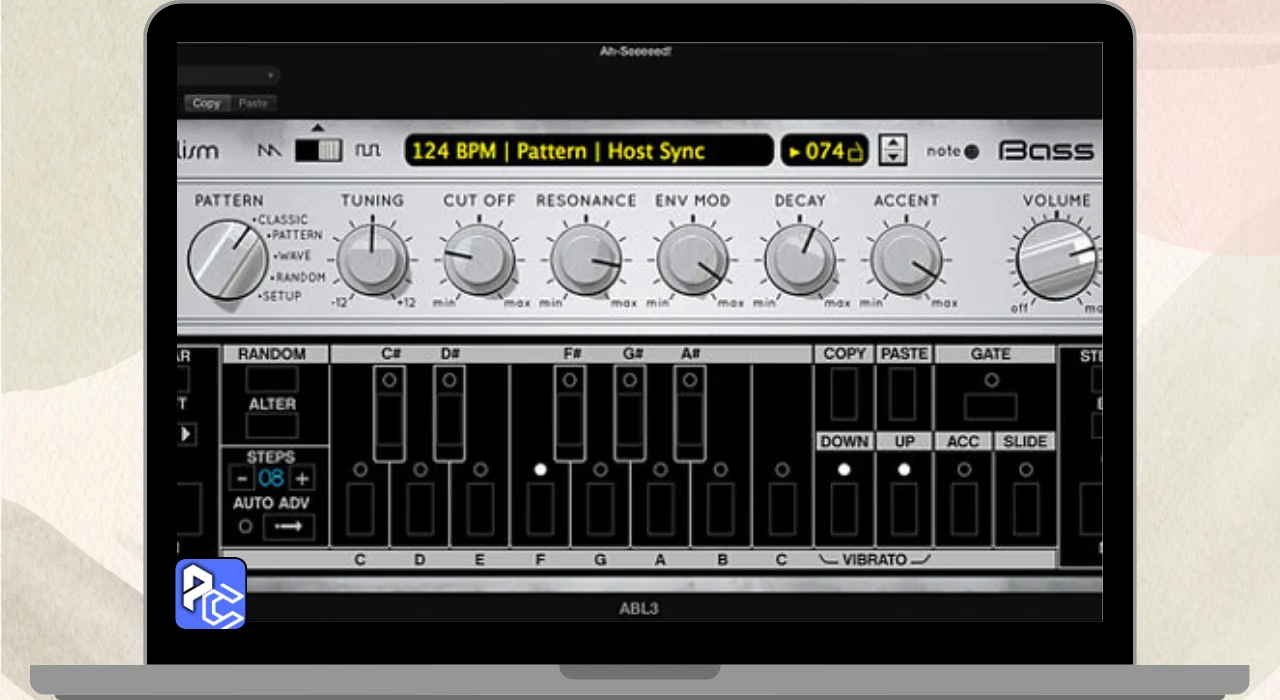Screen dimensions: 1280x700
Task: Enable the Gate button
Action: 991,406
